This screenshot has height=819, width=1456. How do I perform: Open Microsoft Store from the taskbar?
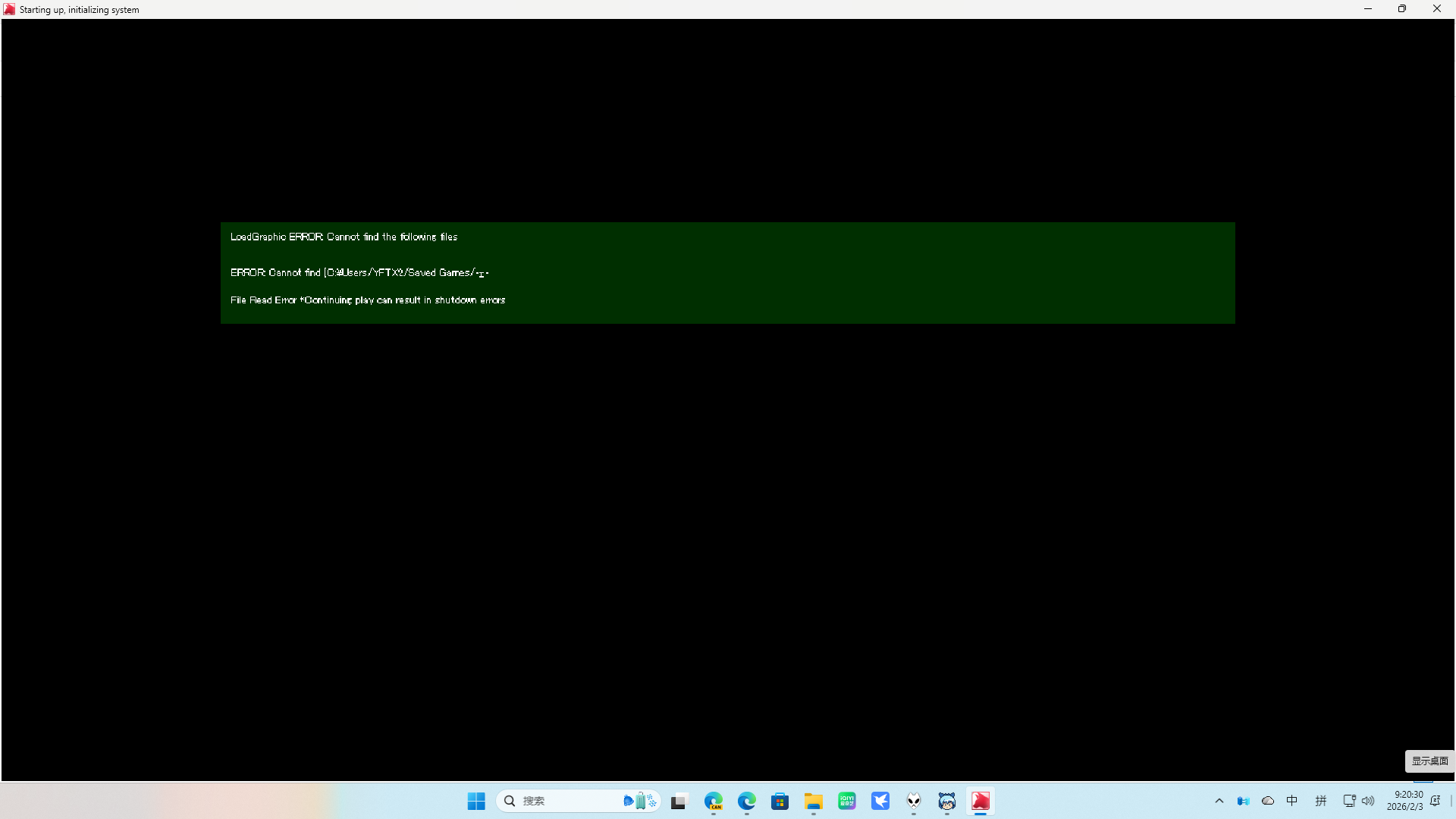[780, 801]
